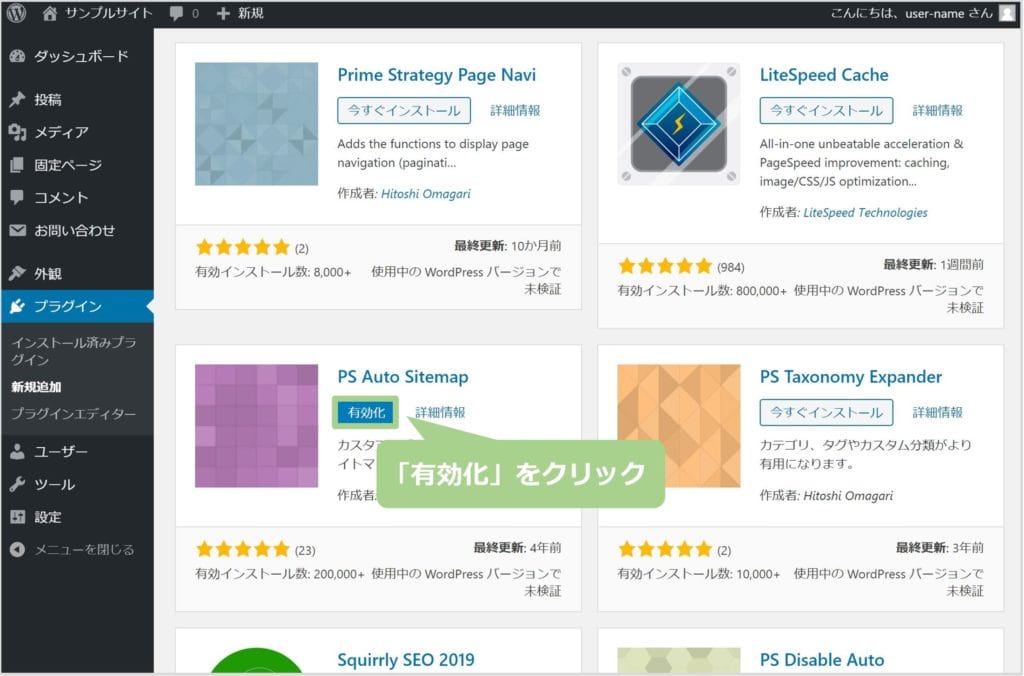Open 詳細情報 for PS Auto Sitemap
Image resolution: width=1024 pixels, height=676 pixels.
coord(440,412)
